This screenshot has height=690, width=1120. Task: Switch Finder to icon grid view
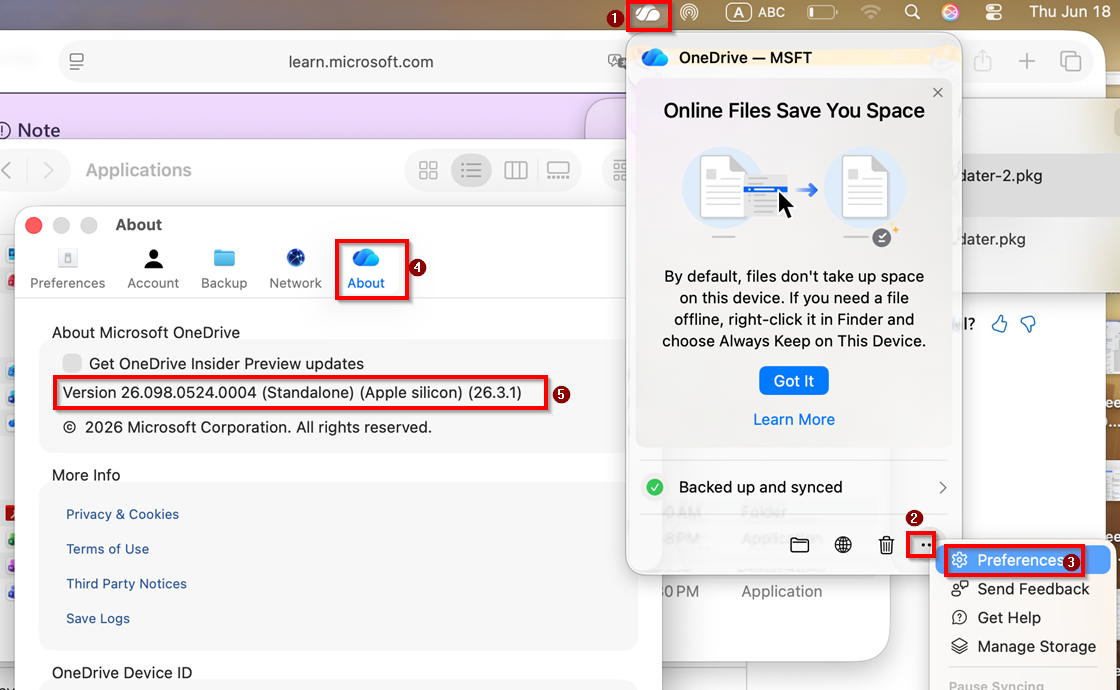[x=429, y=170]
